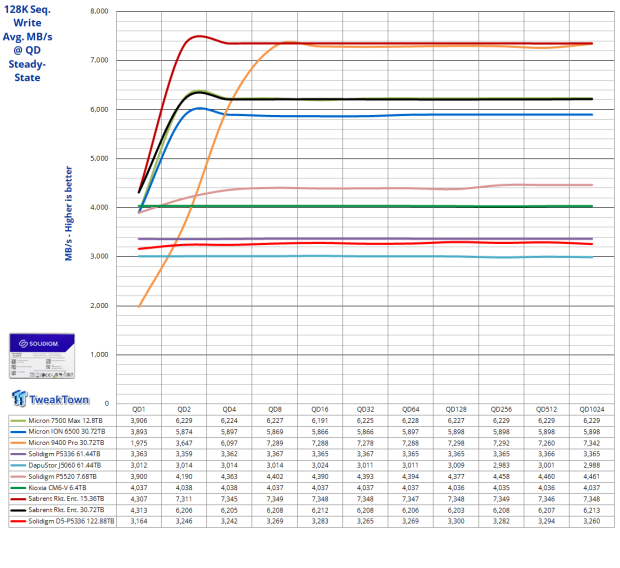Click the Micron ION 6500 QD2 value 5,874
Viewport: 620px width, 568px height.
point(184,432)
